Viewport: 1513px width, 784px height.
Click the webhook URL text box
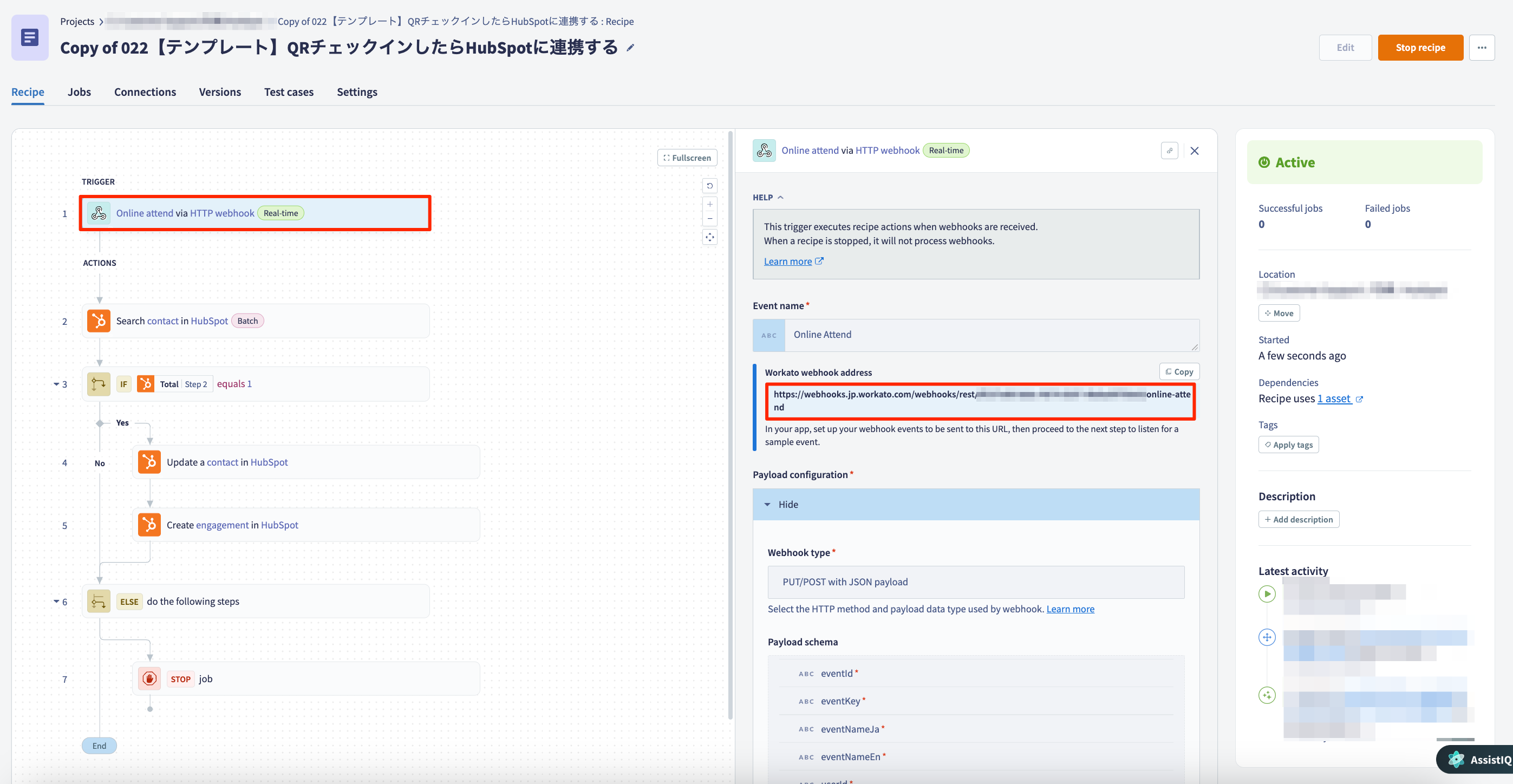click(980, 401)
